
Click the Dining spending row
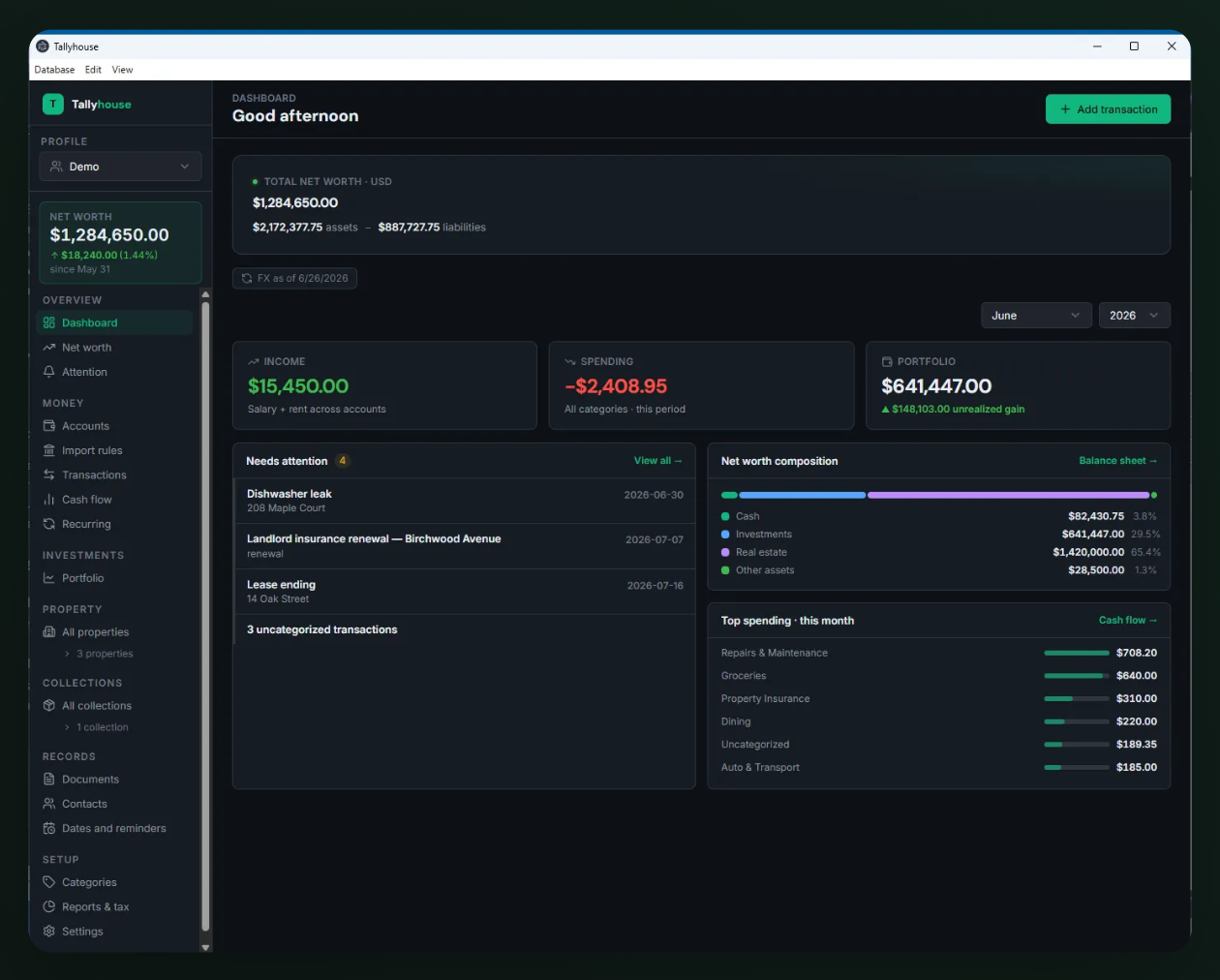coord(939,722)
